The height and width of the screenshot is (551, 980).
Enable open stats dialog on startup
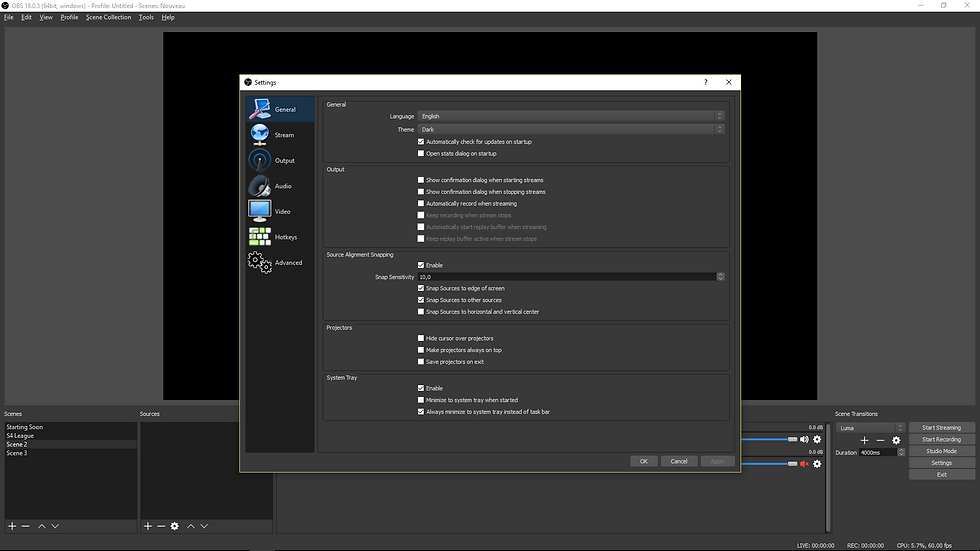click(x=421, y=153)
